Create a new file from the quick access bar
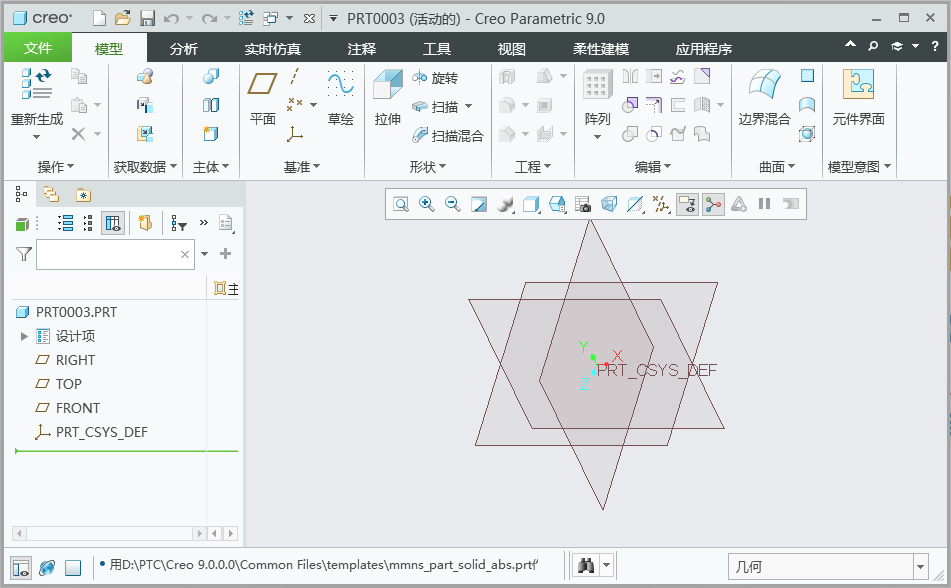The height and width of the screenshot is (588, 951). [x=99, y=19]
